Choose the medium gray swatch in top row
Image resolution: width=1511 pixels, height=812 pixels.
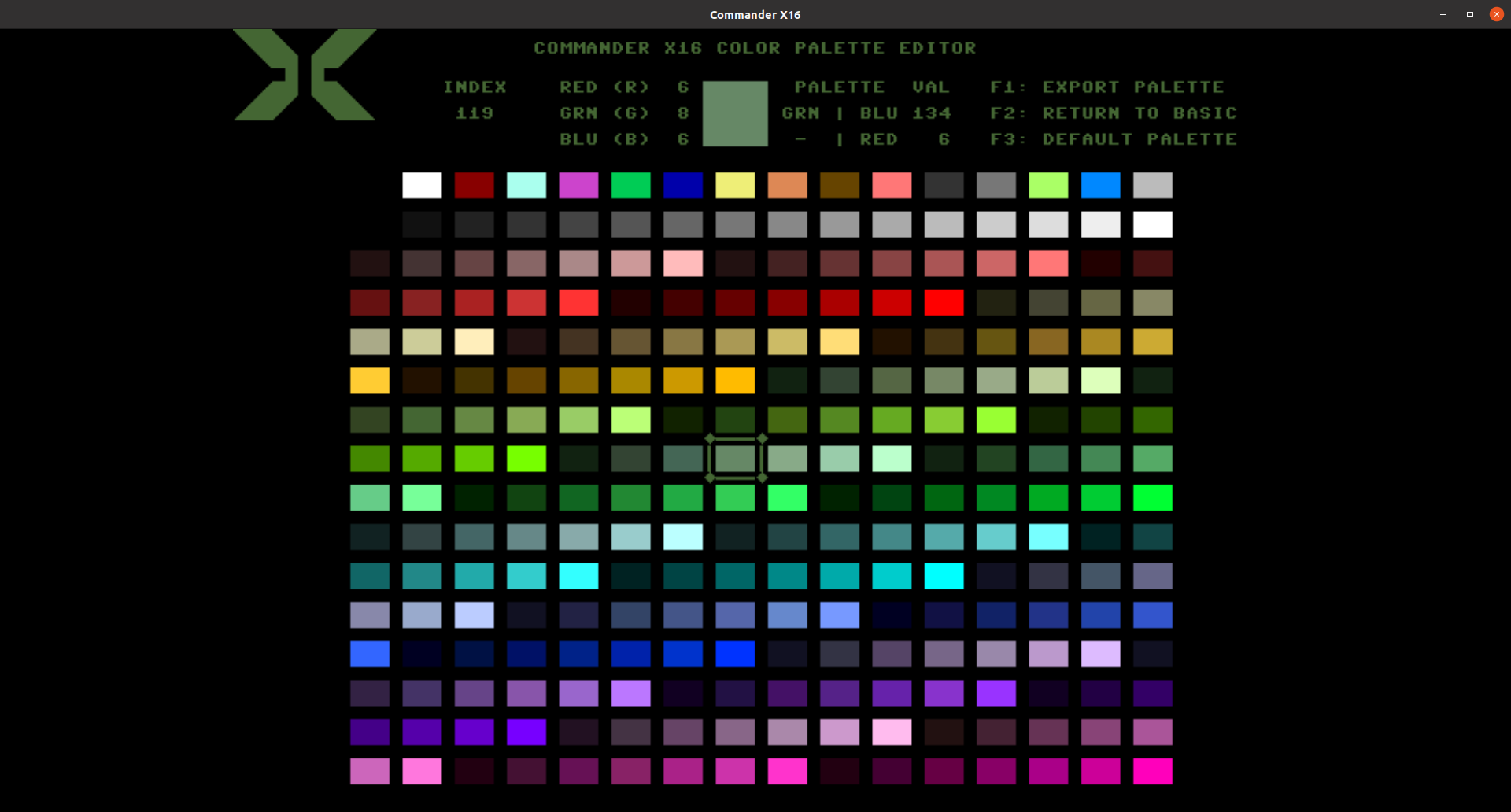point(996,186)
